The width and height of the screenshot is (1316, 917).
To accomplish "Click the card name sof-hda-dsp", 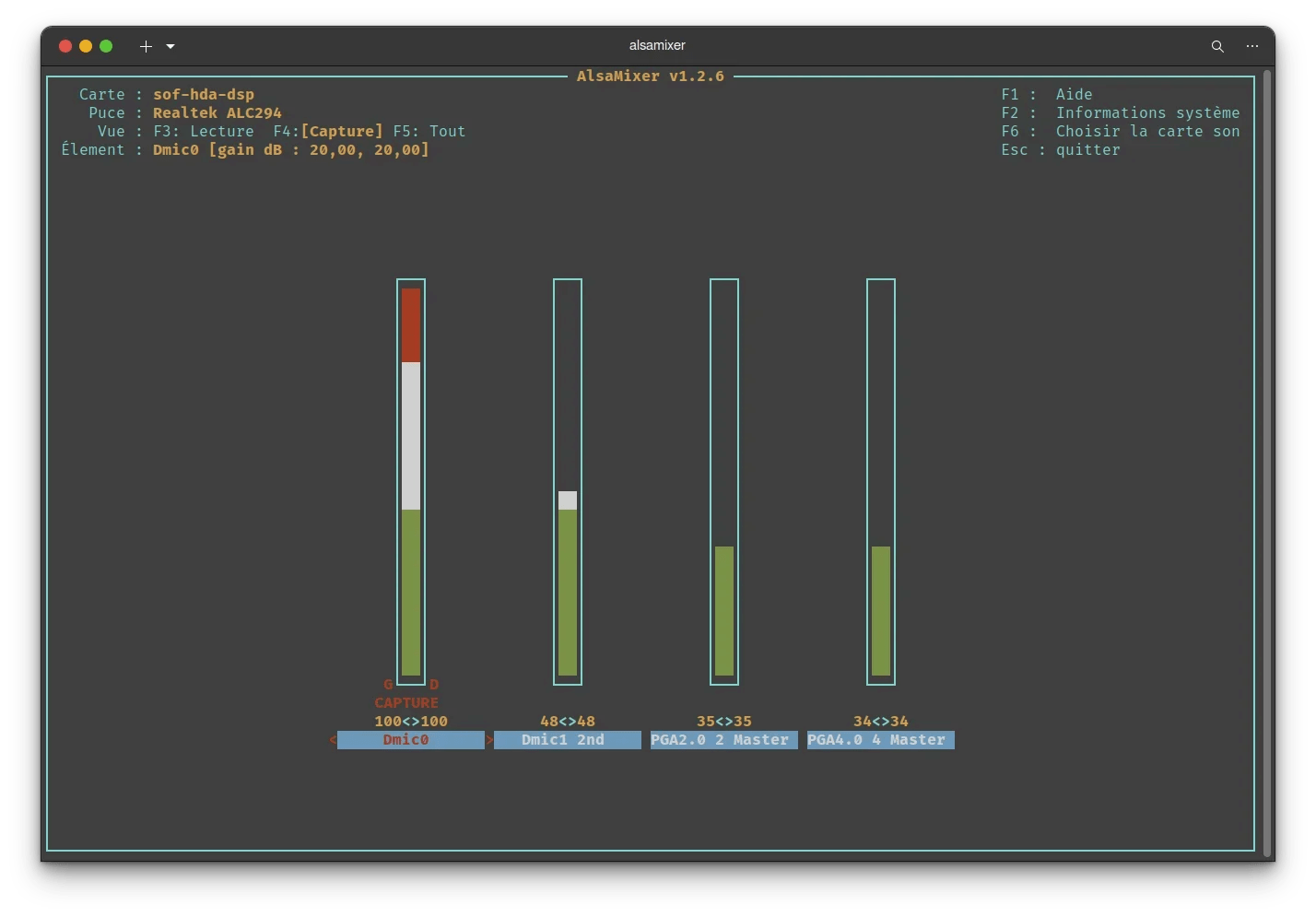I will [204, 95].
